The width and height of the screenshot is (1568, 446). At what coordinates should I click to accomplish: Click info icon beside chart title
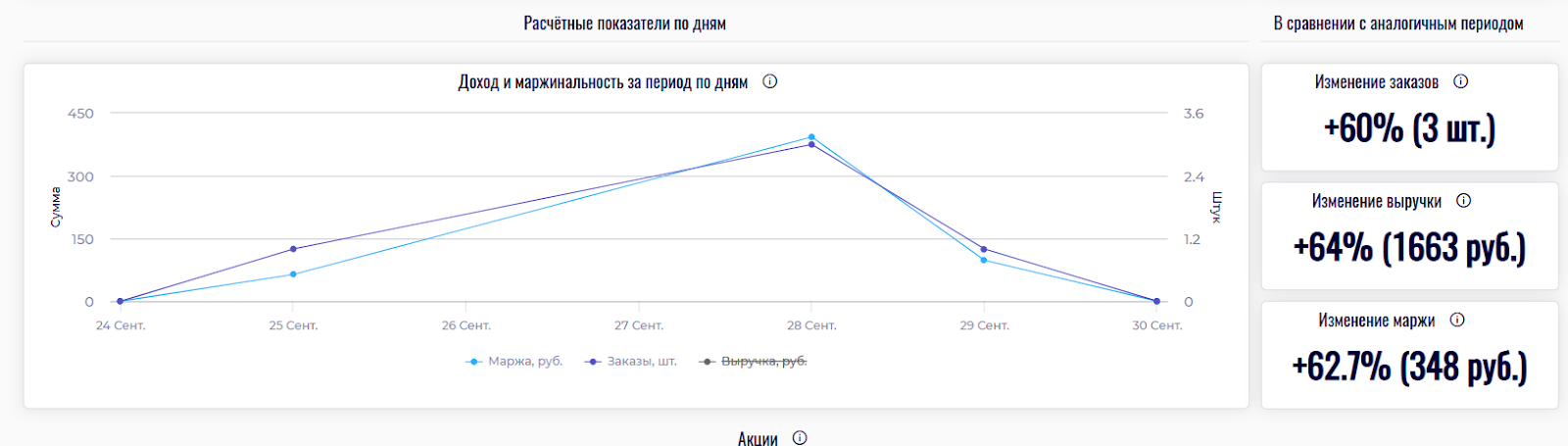pos(770,81)
